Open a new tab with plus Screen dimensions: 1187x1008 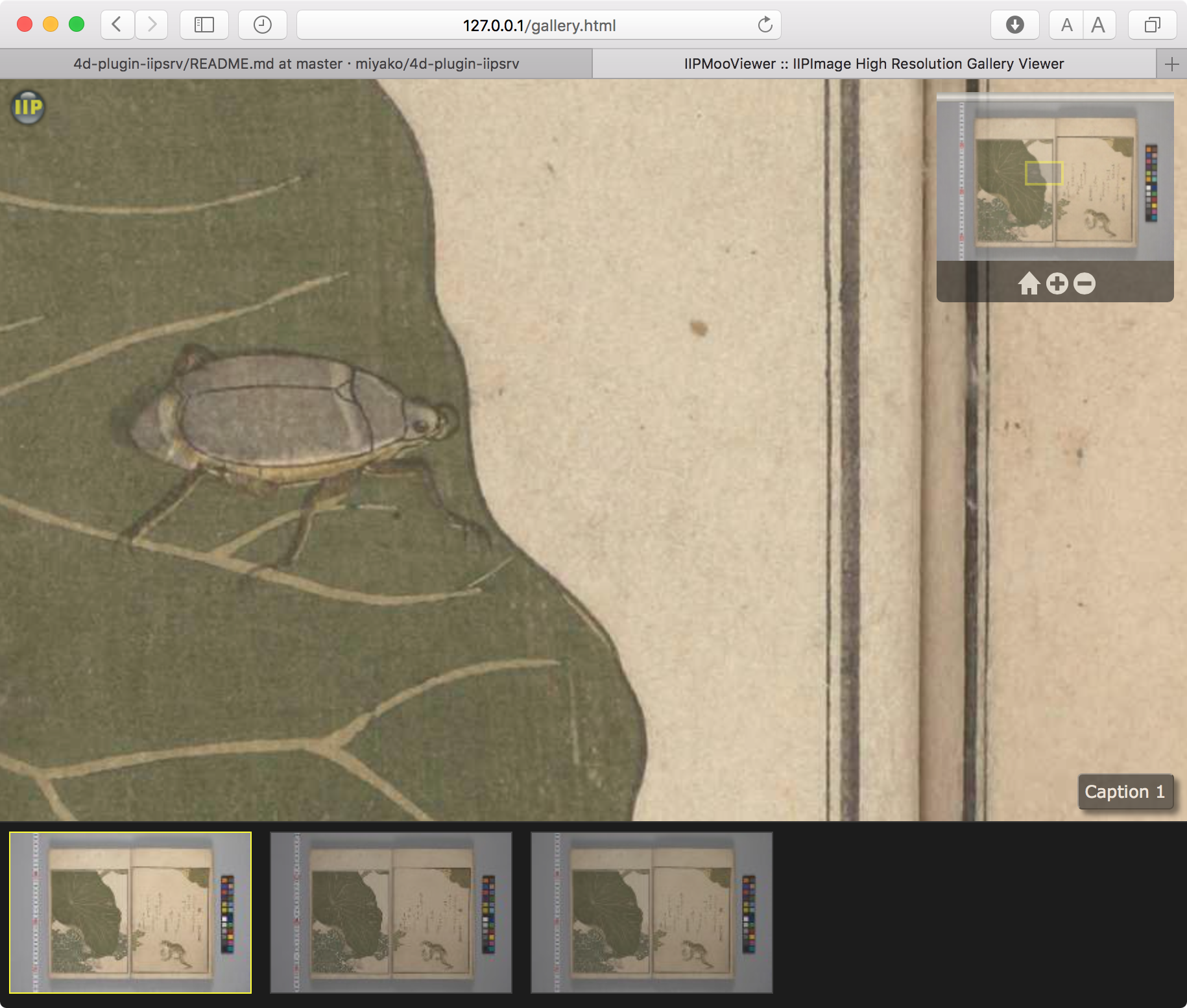pyautogui.click(x=1171, y=64)
